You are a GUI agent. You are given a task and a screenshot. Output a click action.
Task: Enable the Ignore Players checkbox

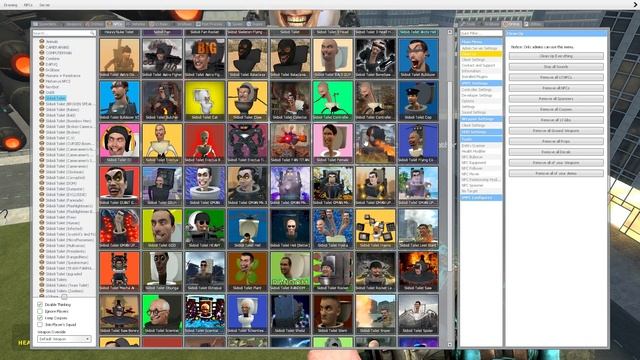coord(40,311)
